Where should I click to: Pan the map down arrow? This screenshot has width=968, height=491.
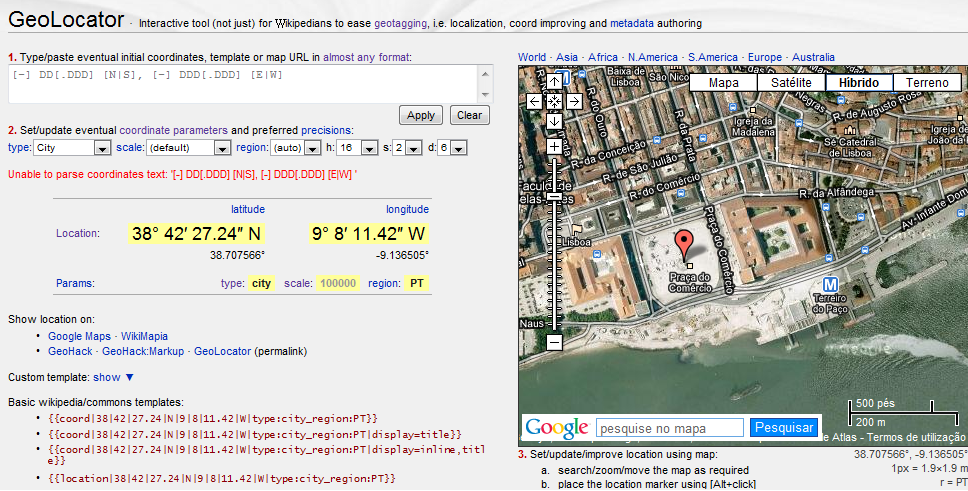(554, 121)
